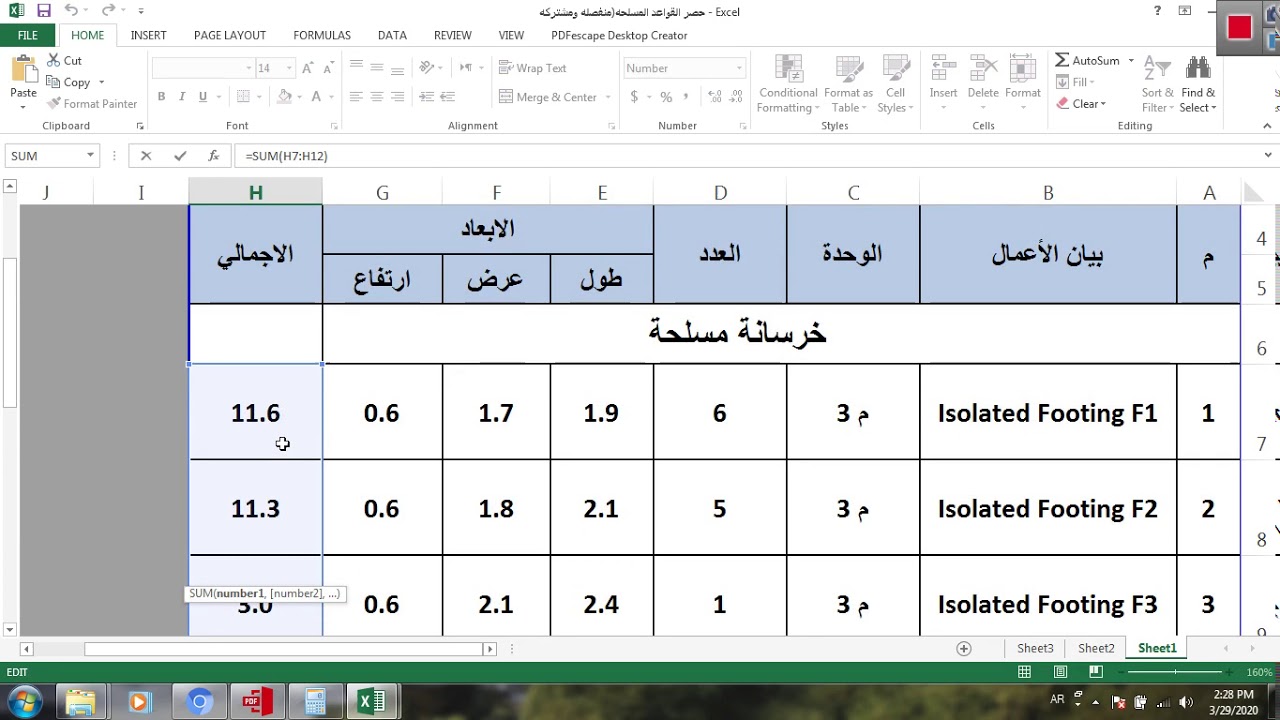Image resolution: width=1280 pixels, height=720 pixels.
Task: Click the Font Color A swatch
Action: pyautogui.click(x=316, y=97)
